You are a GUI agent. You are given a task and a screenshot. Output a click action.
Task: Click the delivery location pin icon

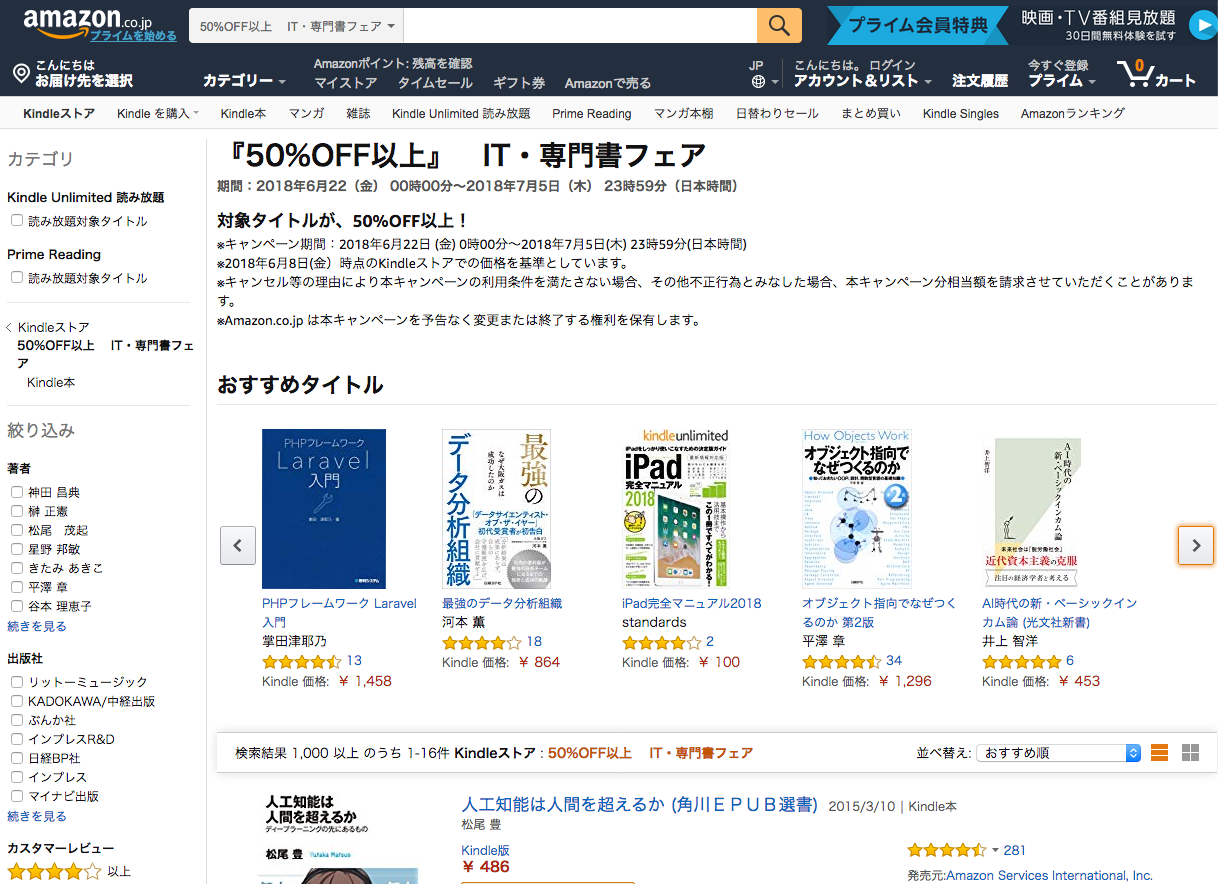tap(20, 74)
